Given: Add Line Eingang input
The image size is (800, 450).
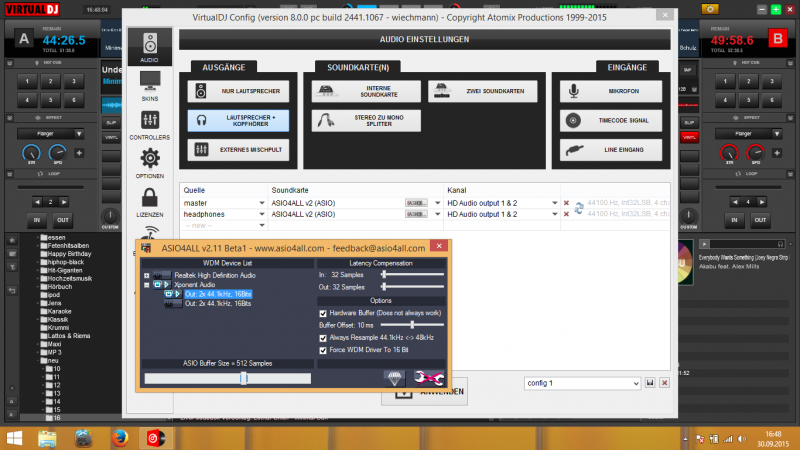Looking at the screenshot, I should coord(611,150).
